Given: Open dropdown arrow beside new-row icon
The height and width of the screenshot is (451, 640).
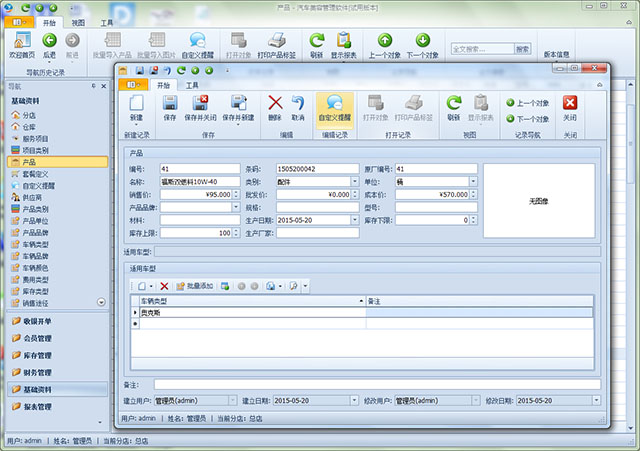Looking at the screenshot, I should (151, 286).
